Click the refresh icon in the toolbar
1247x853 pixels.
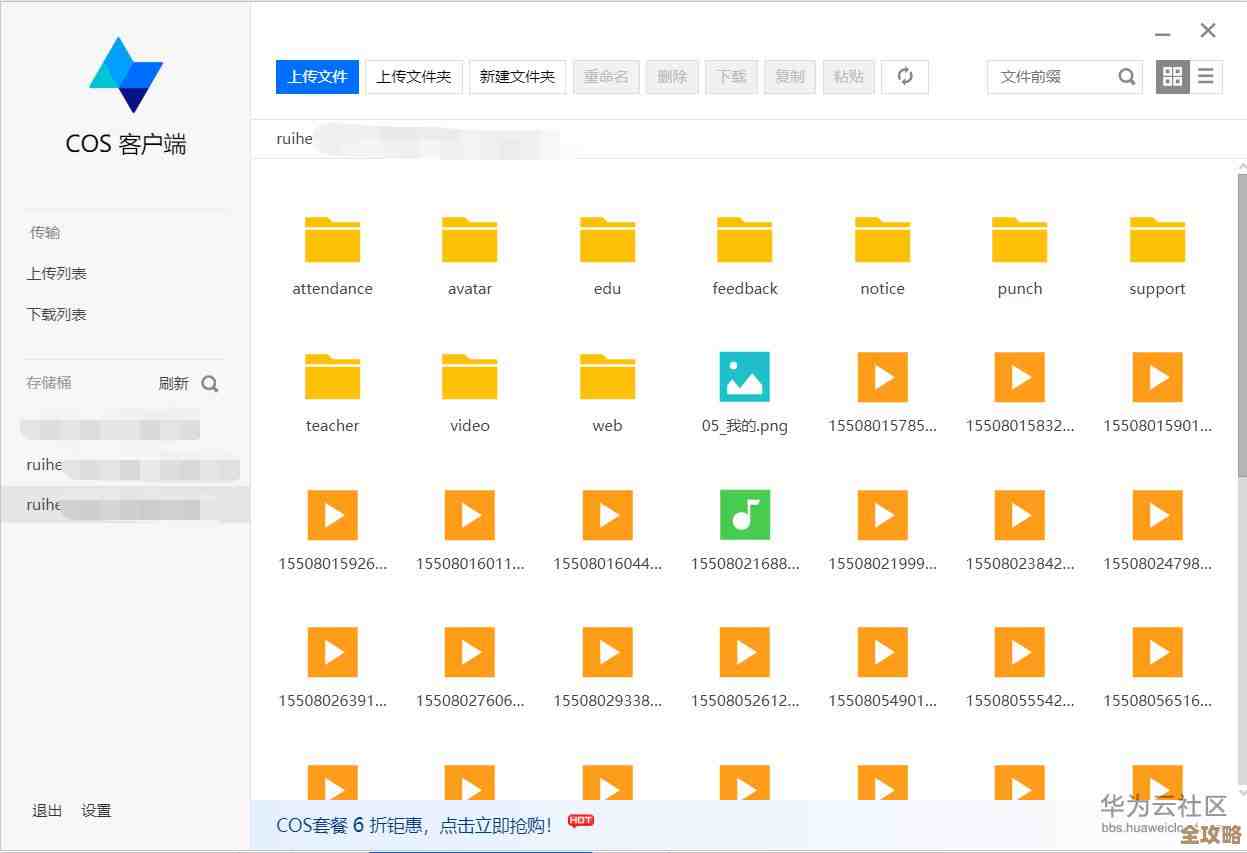click(x=904, y=77)
